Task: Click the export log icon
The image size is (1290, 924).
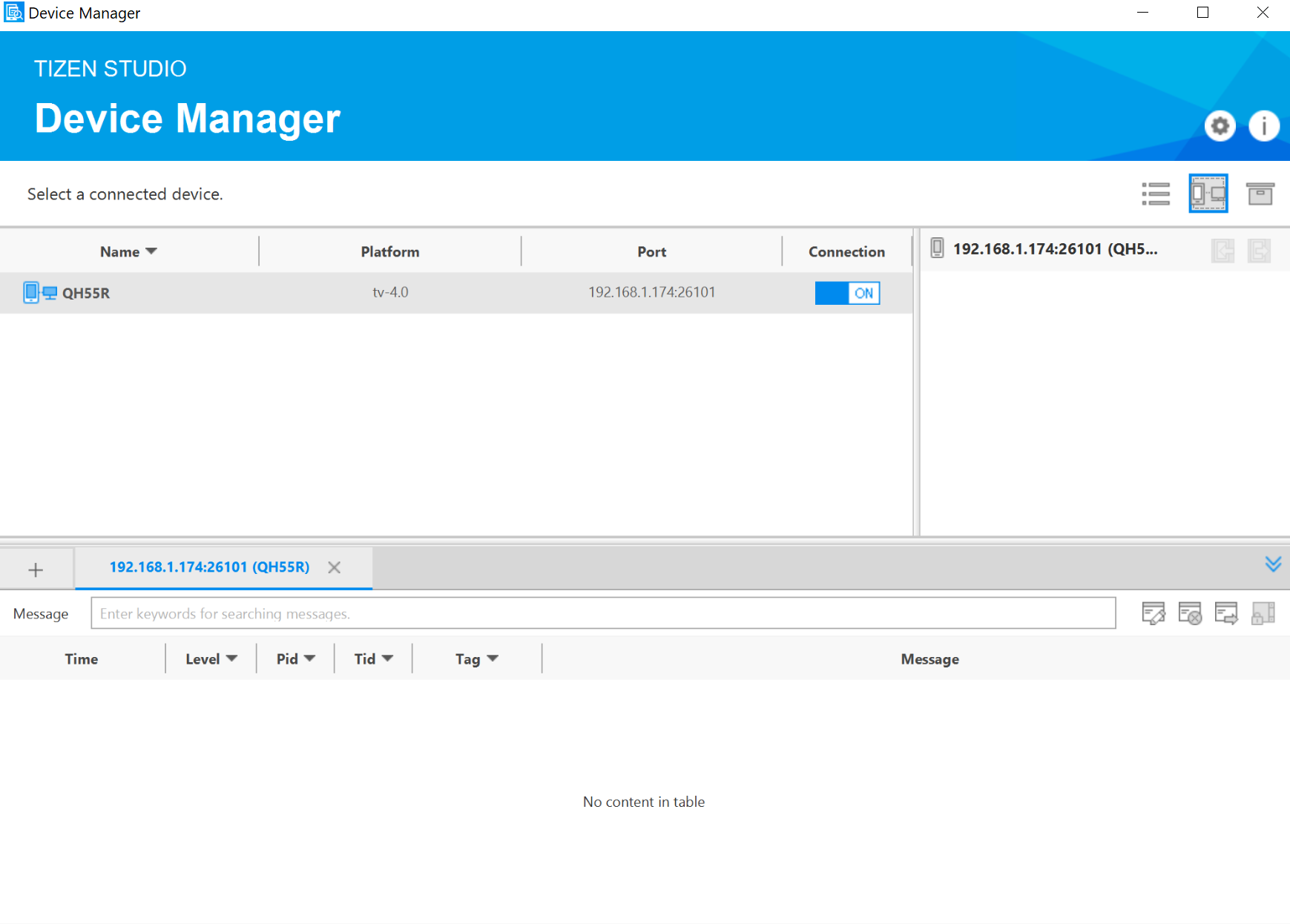Action: tap(1226, 613)
